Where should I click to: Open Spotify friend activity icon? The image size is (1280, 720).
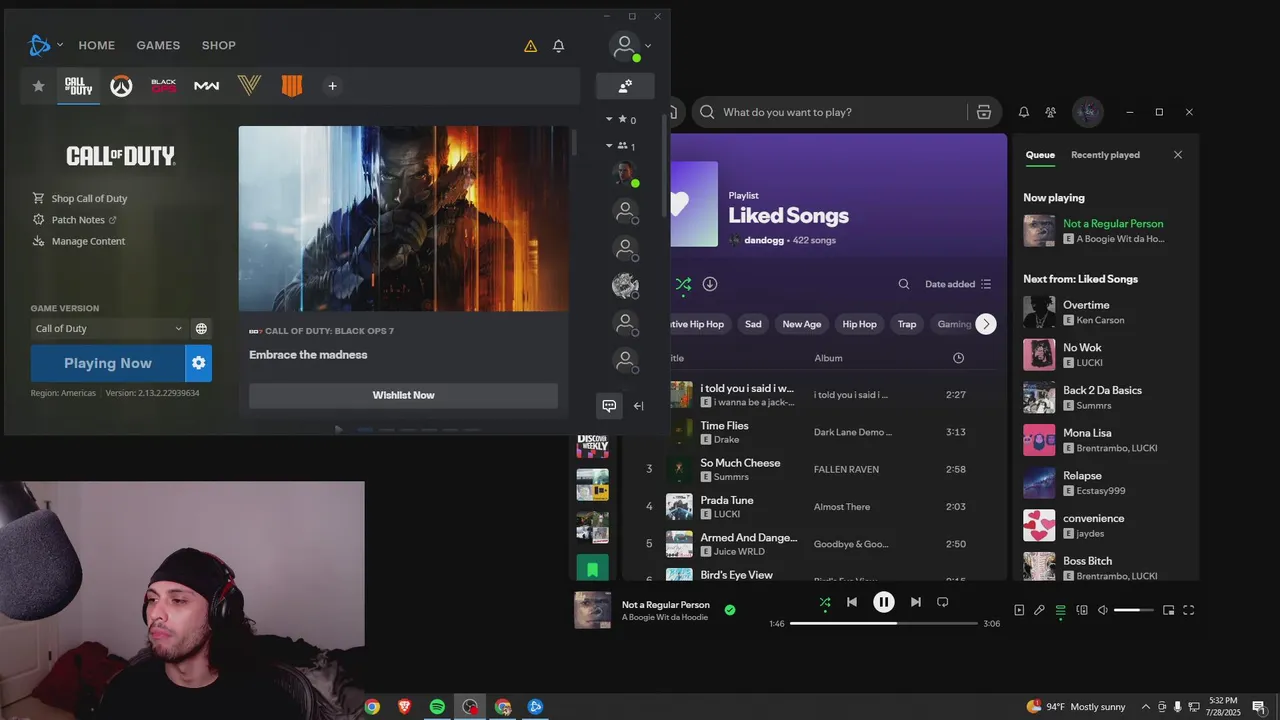[1050, 112]
